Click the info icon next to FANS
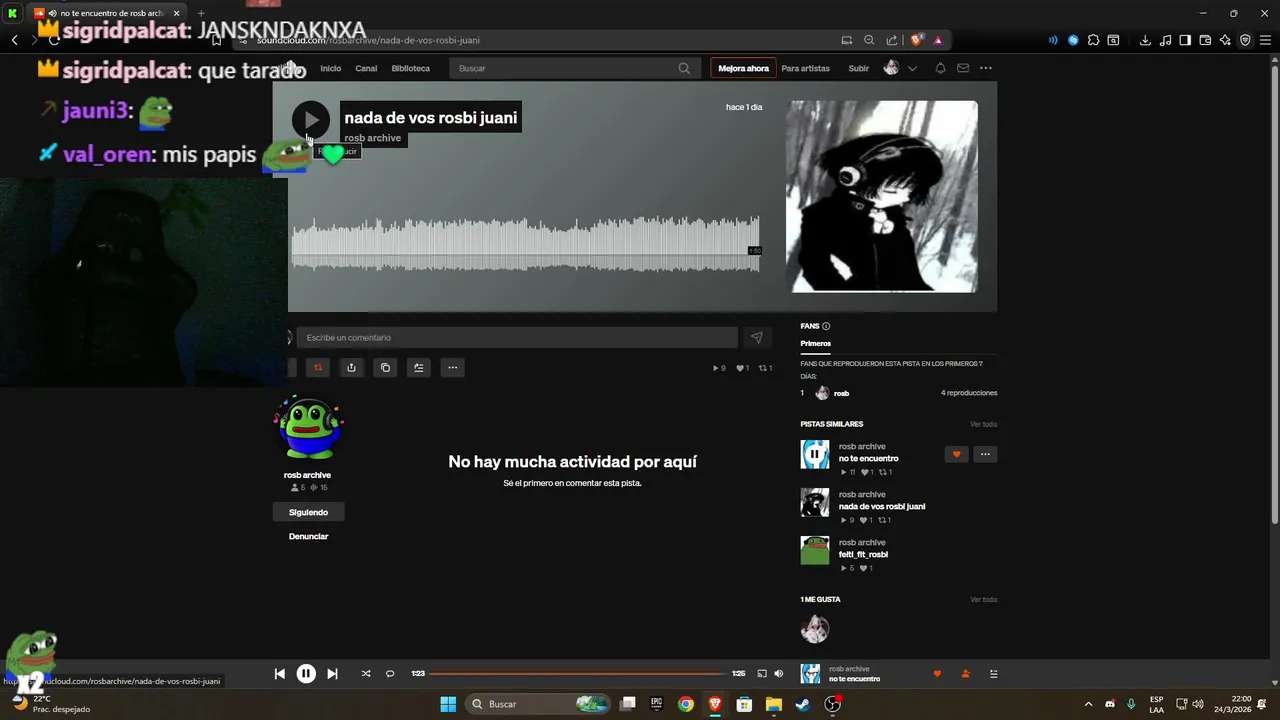 point(826,326)
